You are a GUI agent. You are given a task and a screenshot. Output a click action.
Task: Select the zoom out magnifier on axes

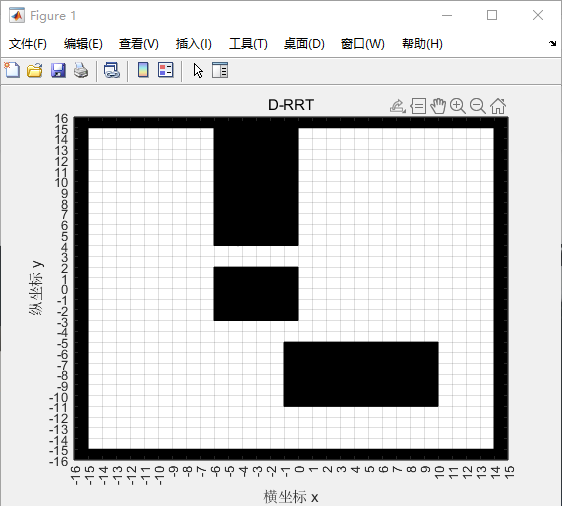[478, 106]
